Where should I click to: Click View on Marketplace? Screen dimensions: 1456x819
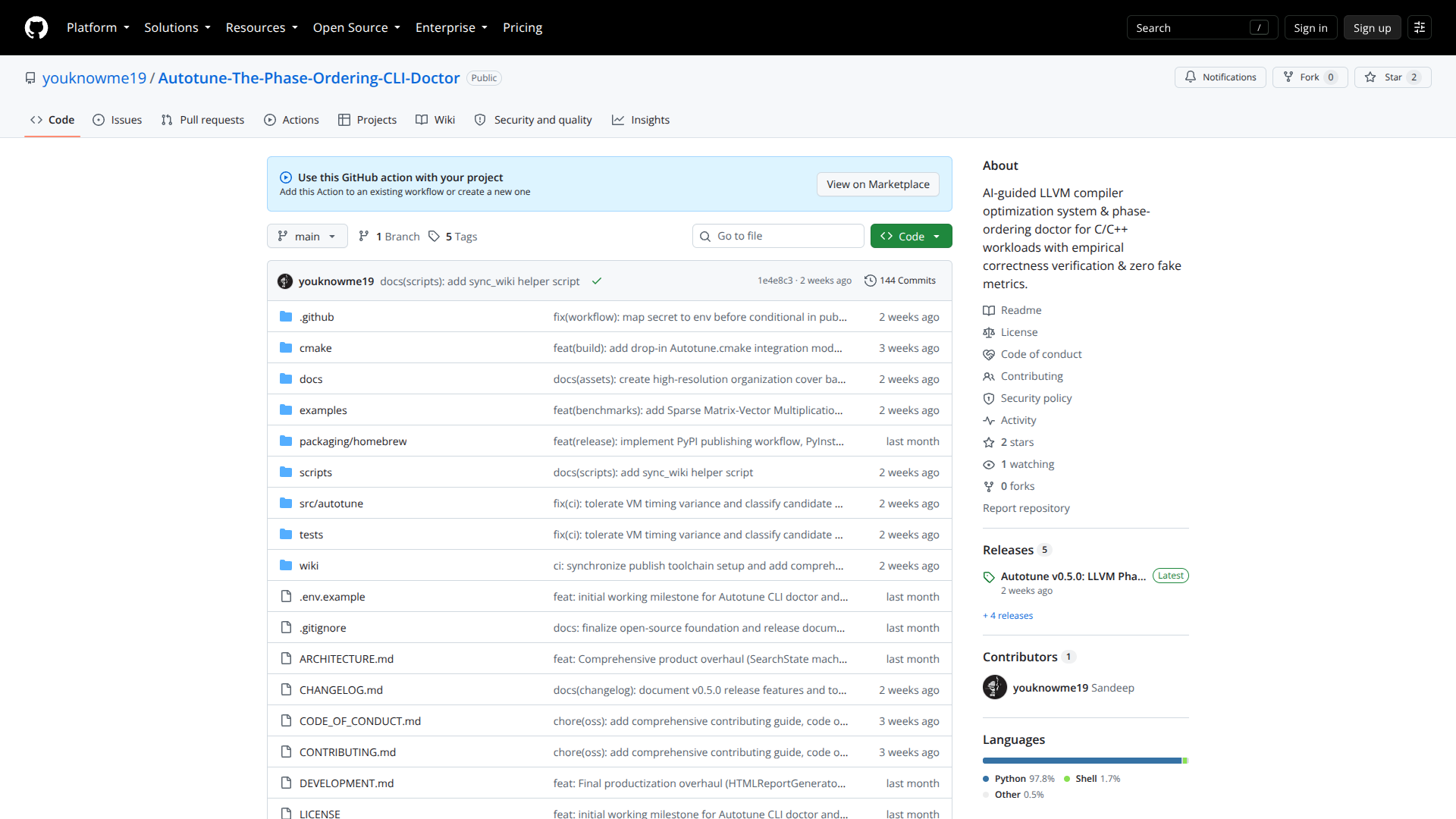(x=877, y=184)
